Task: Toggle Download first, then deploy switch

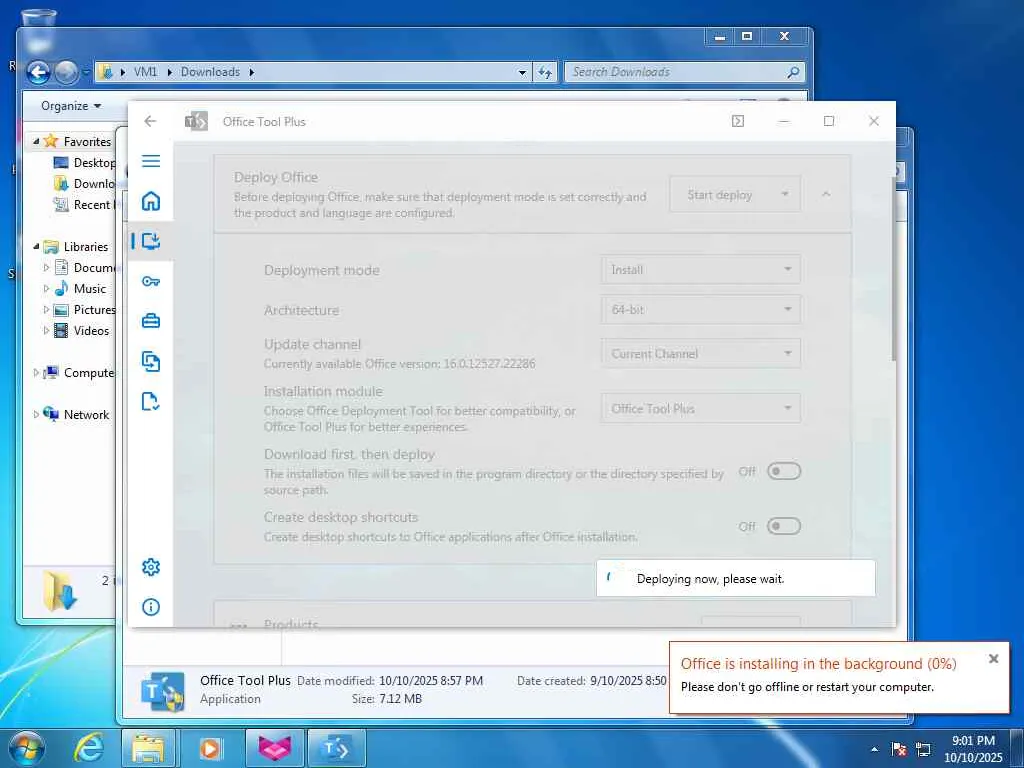Action: 784,471
